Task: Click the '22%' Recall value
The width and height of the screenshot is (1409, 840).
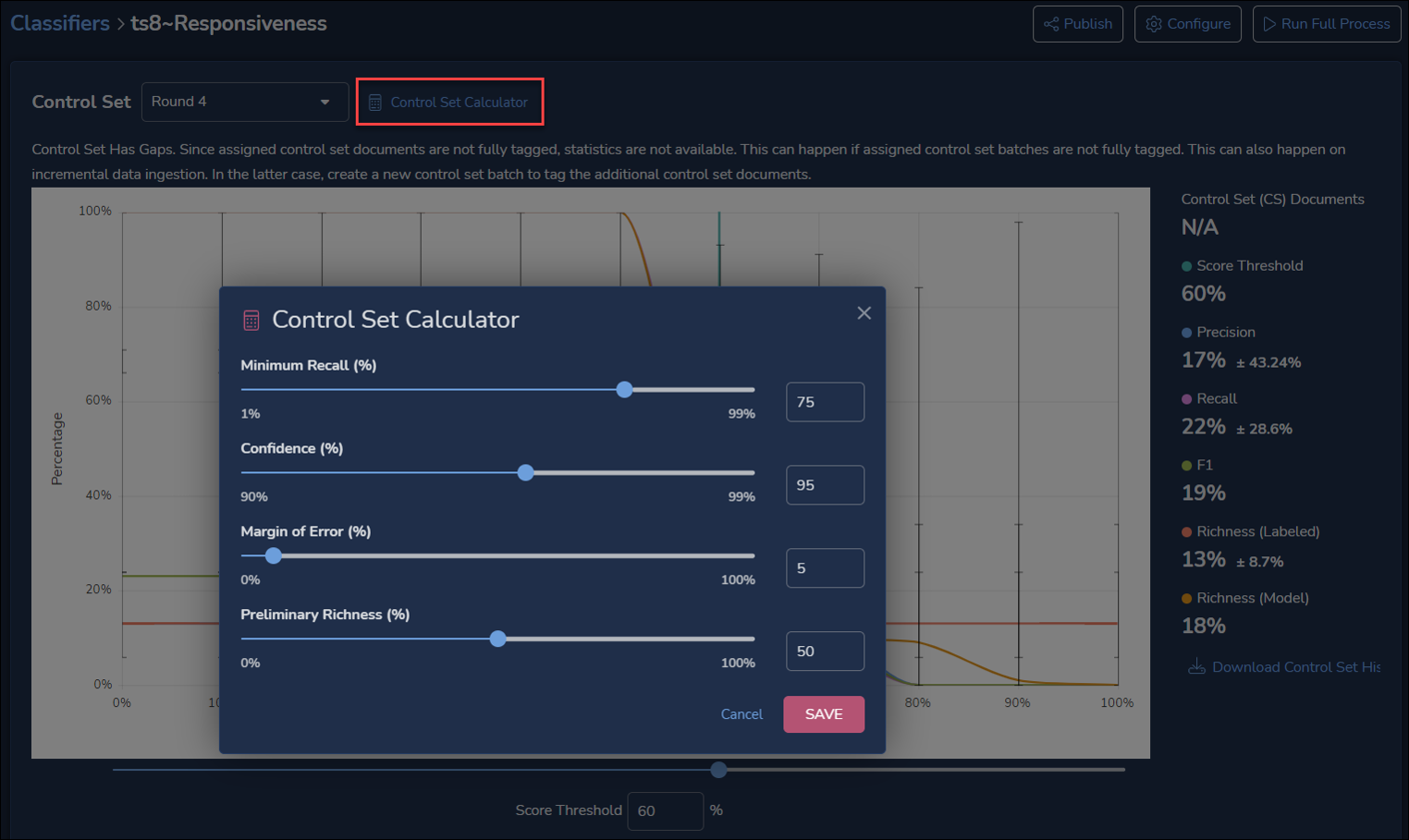Action: point(1204,427)
